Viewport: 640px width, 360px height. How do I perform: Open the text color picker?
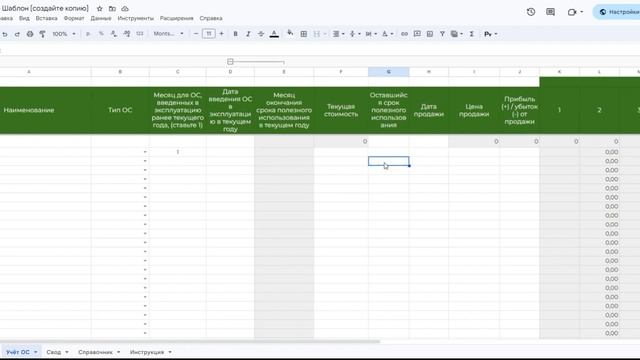click(x=274, y=34)
